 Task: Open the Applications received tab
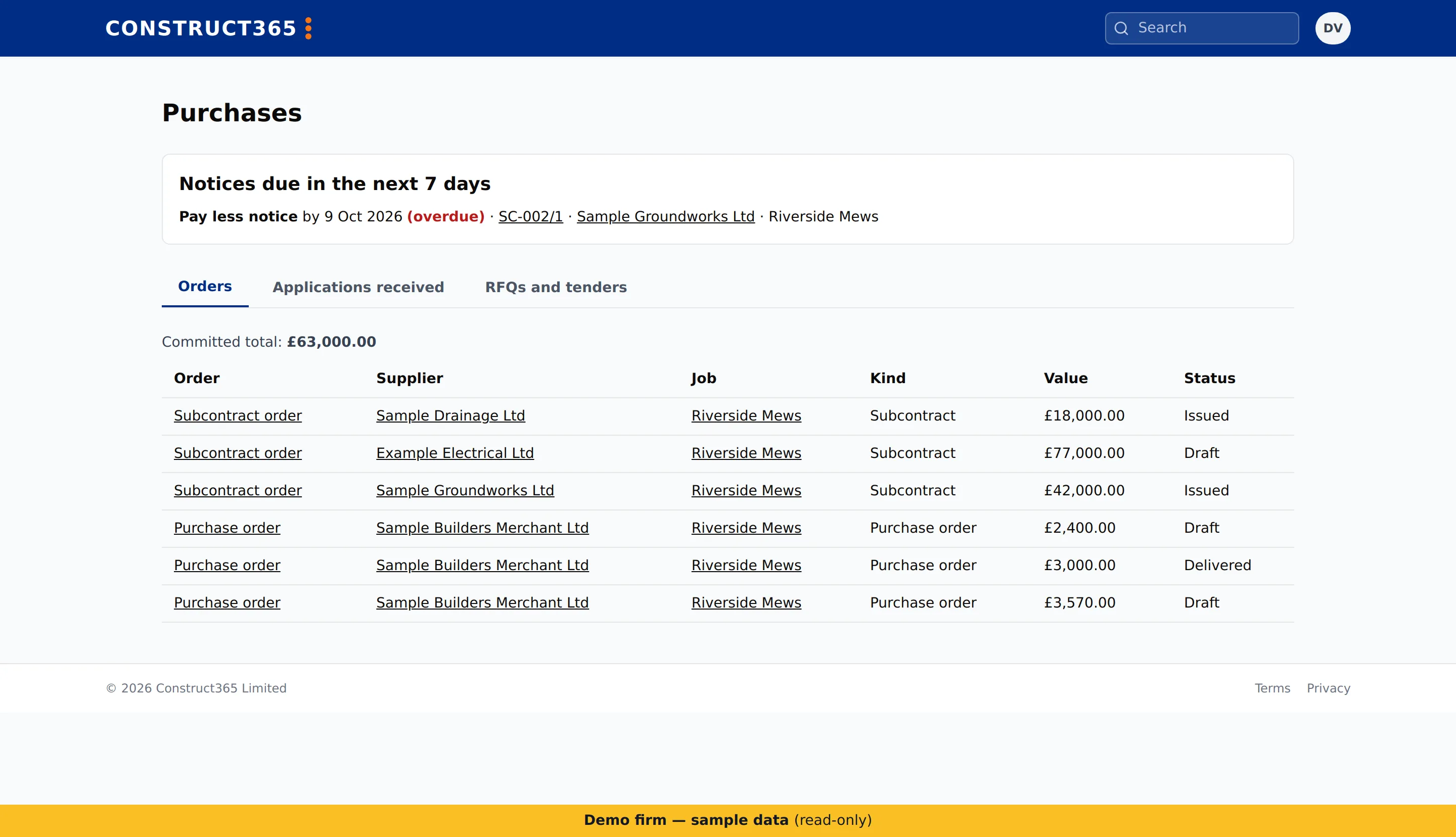358,288
